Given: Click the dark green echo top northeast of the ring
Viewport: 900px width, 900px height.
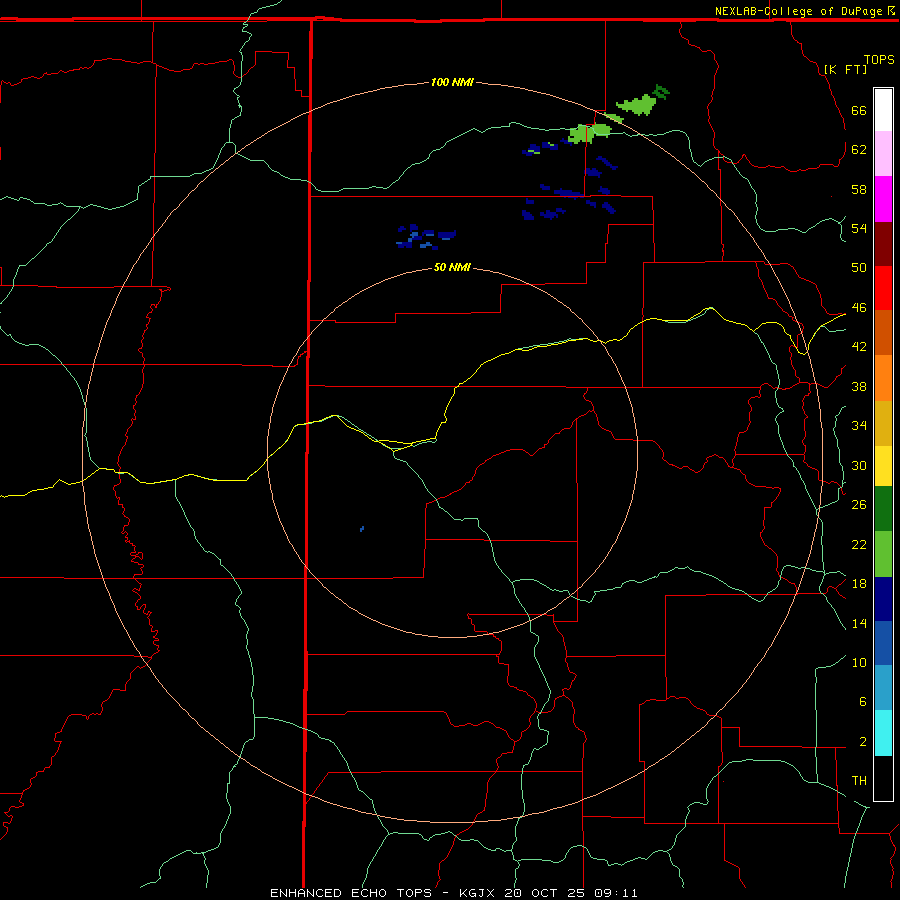Looking at the screenshot, I should coord(661,92).
